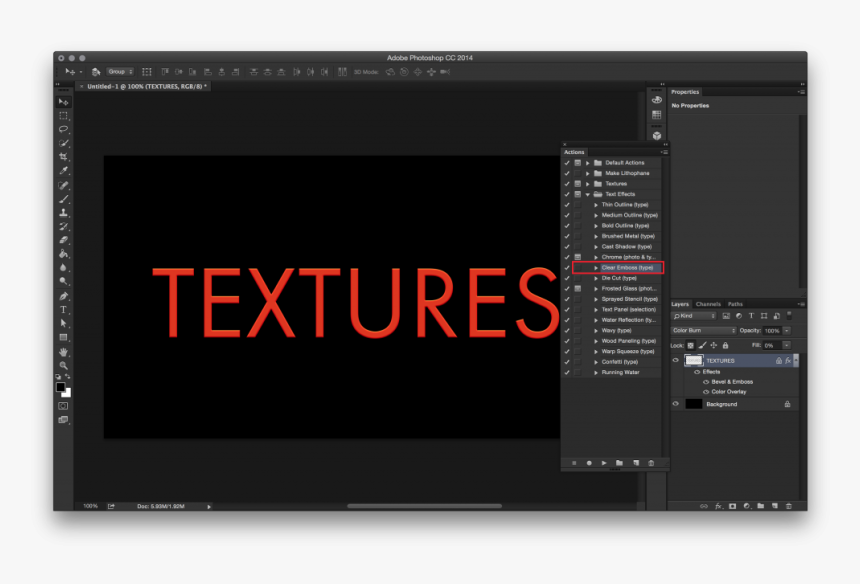The height and width of the screenshot is (584, 860).
Task: Expand the Textures action folder
Action: [588, 184]
